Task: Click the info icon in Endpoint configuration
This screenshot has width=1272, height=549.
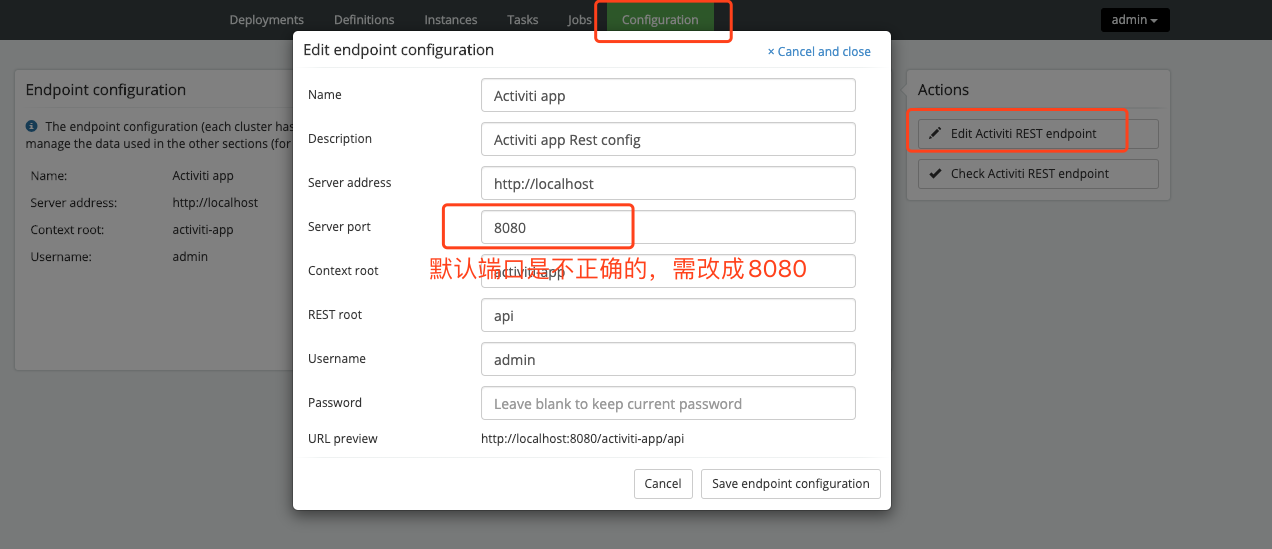Action: pyautogui.click(x=32, y=127)
